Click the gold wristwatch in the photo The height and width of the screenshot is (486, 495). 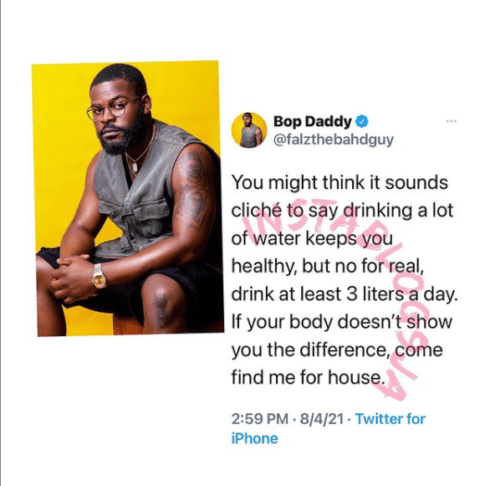point(99,276)
